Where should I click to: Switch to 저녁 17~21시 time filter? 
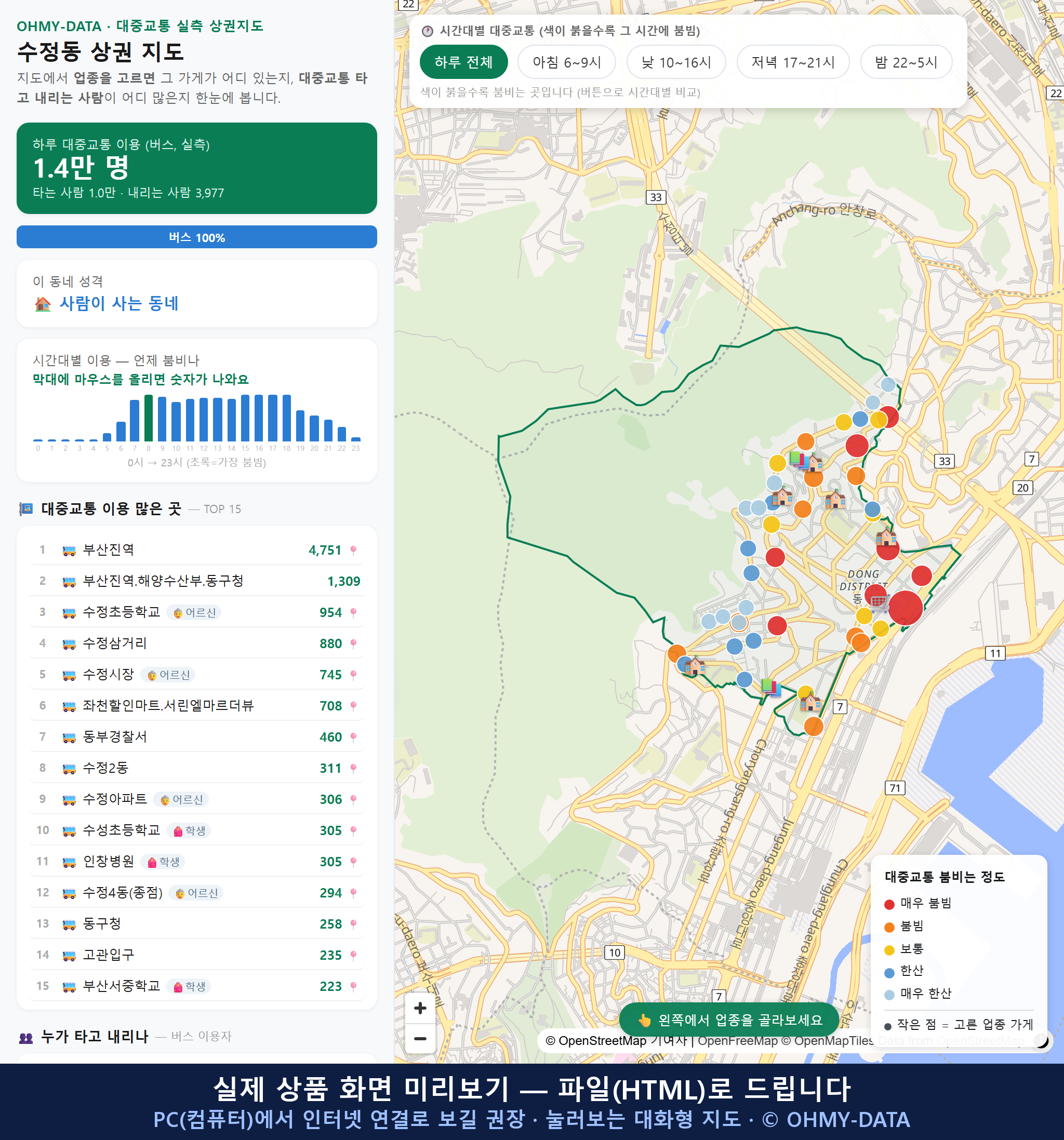point(793,62)
